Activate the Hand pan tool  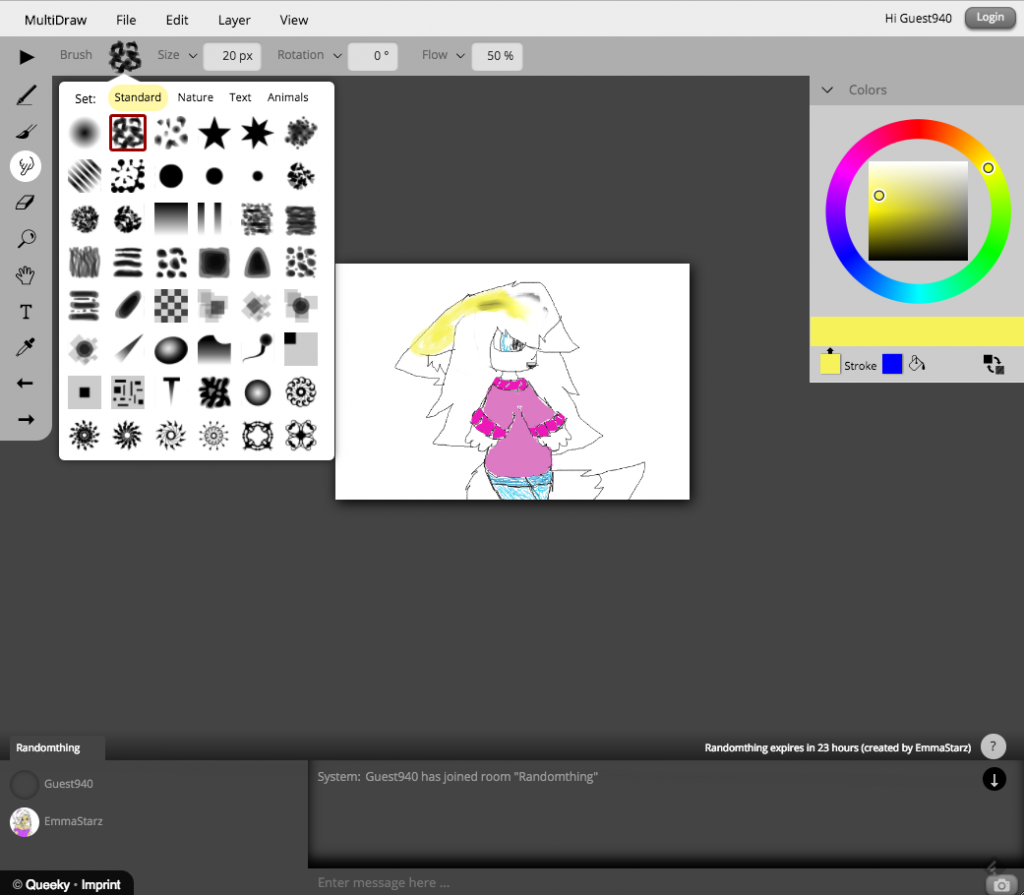26,275
